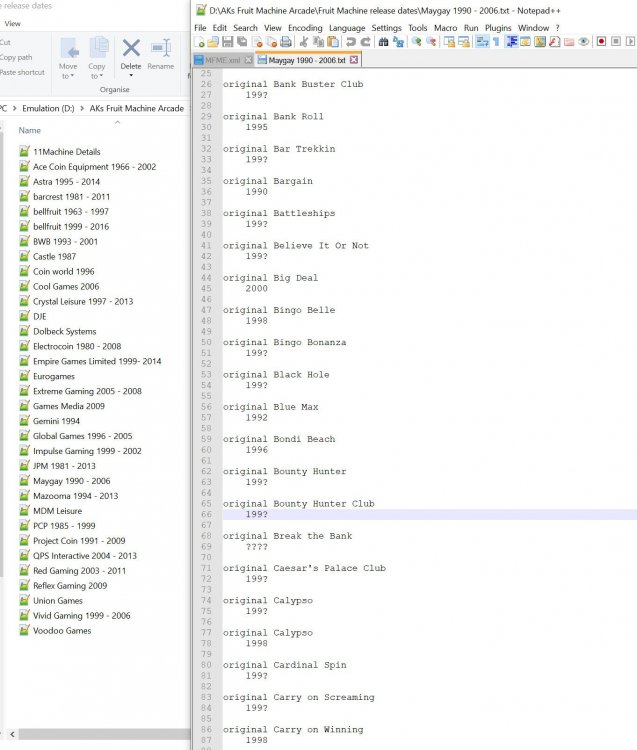Image resolution: width=637 pixels, height=750 pixels.
Task: Toggle the Document Map panel
Action: pyautogui.click(x=539, y=42)
